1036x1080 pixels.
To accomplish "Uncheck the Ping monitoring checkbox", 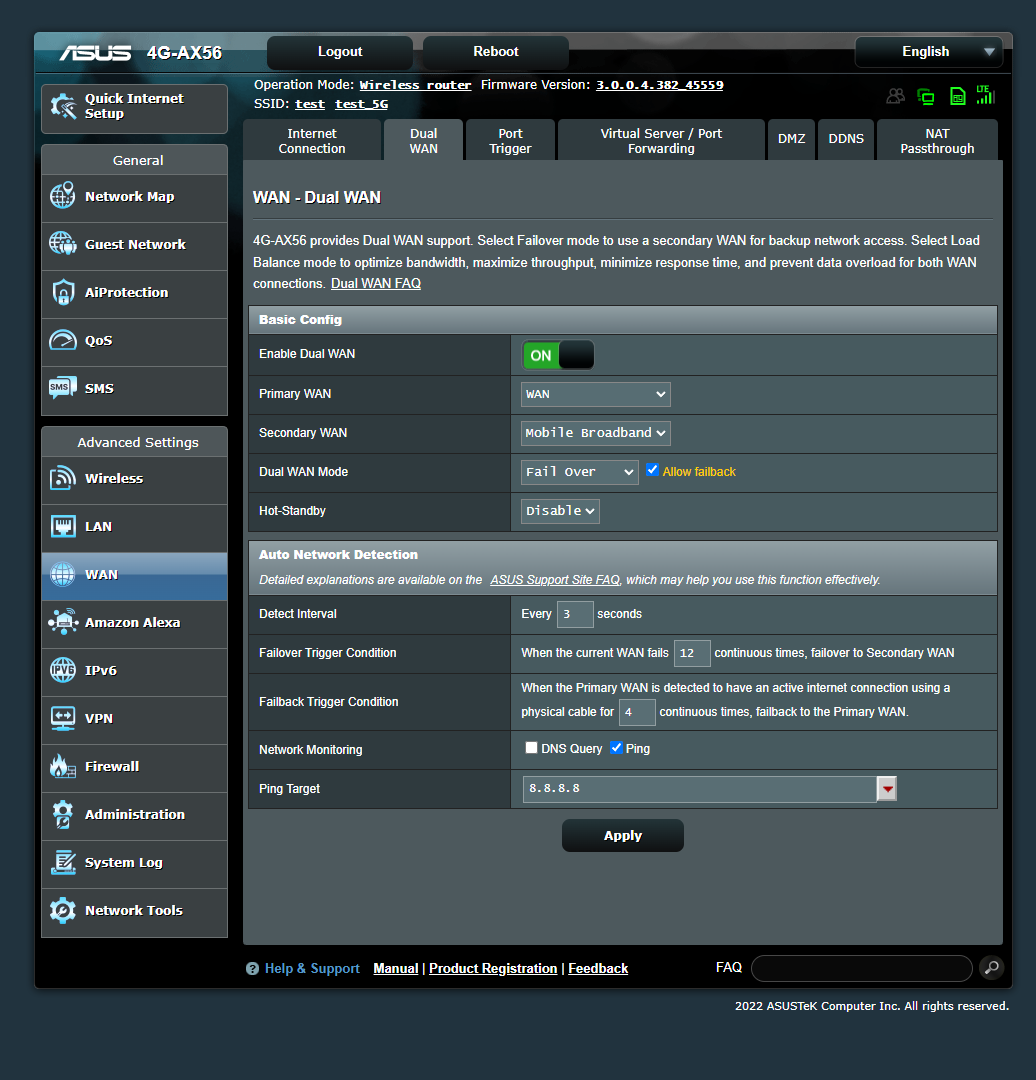I will coord(617,747).
